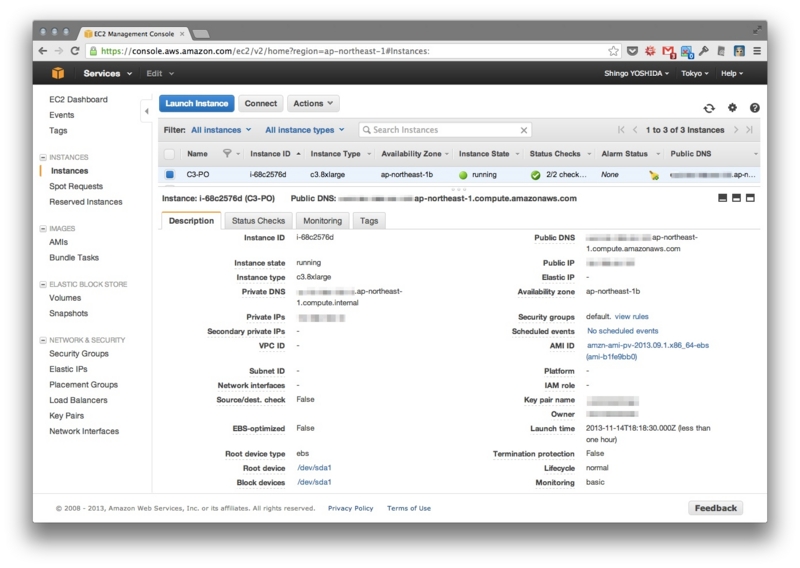Image resolution: width=800 pixels, height=568 pixels.
Task: Open Spot Requests in the sidebar
Action: point(76,186)
